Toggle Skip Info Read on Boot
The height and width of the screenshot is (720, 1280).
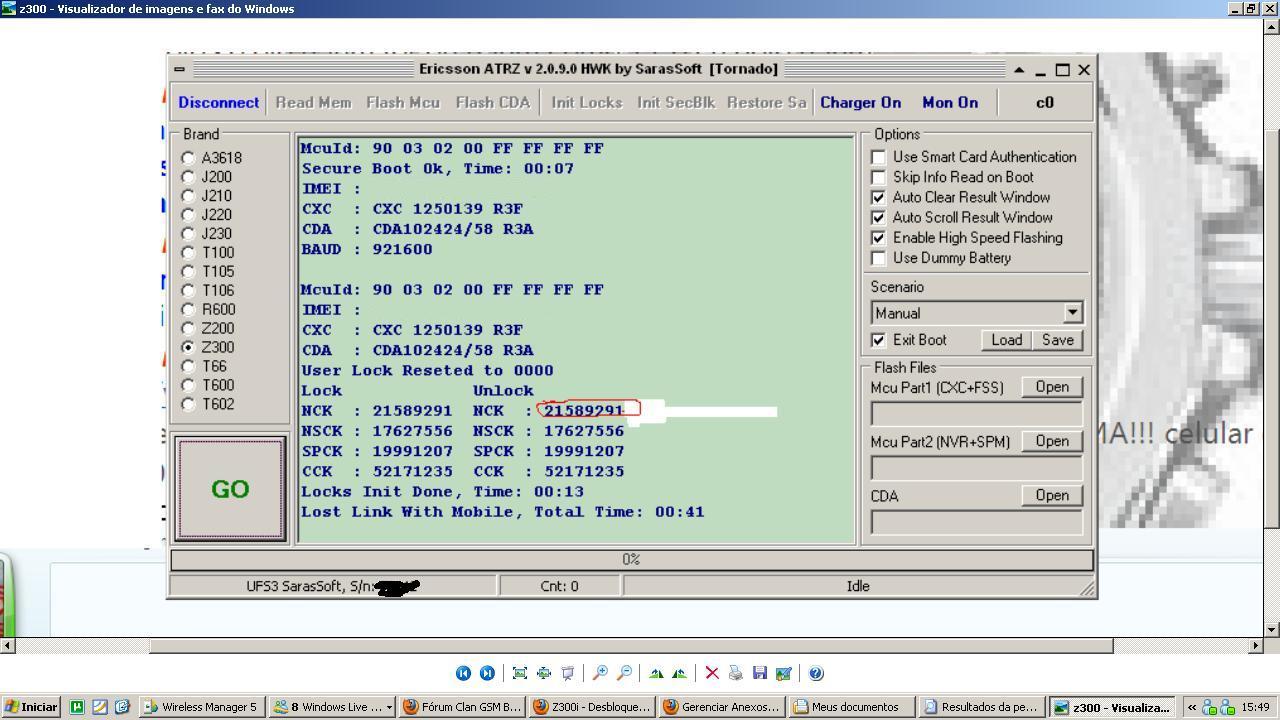pyautogui.click(x=878, y=177)
